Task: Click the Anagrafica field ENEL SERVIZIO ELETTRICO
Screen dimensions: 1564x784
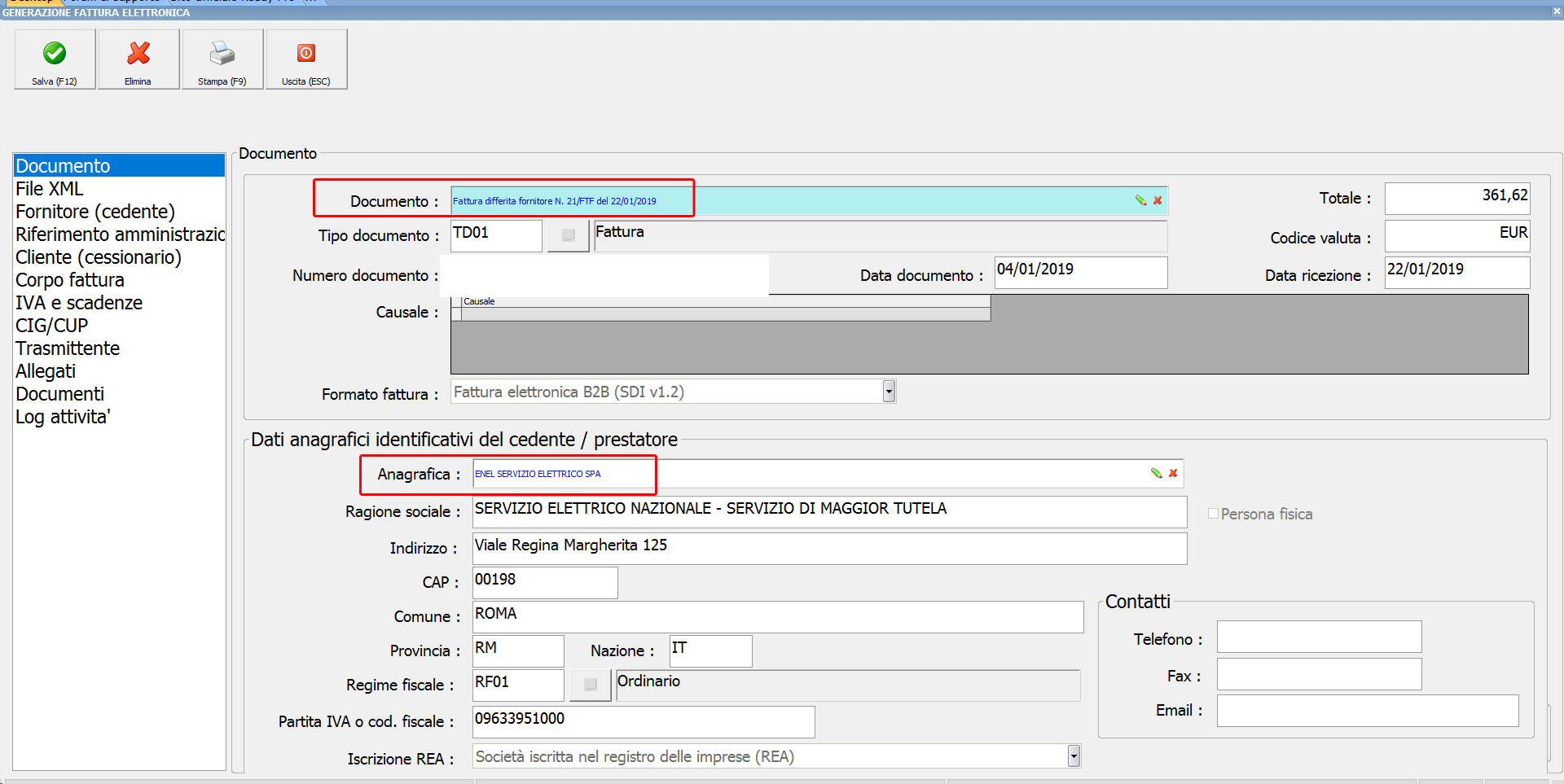Action: [x=828, y=474]
